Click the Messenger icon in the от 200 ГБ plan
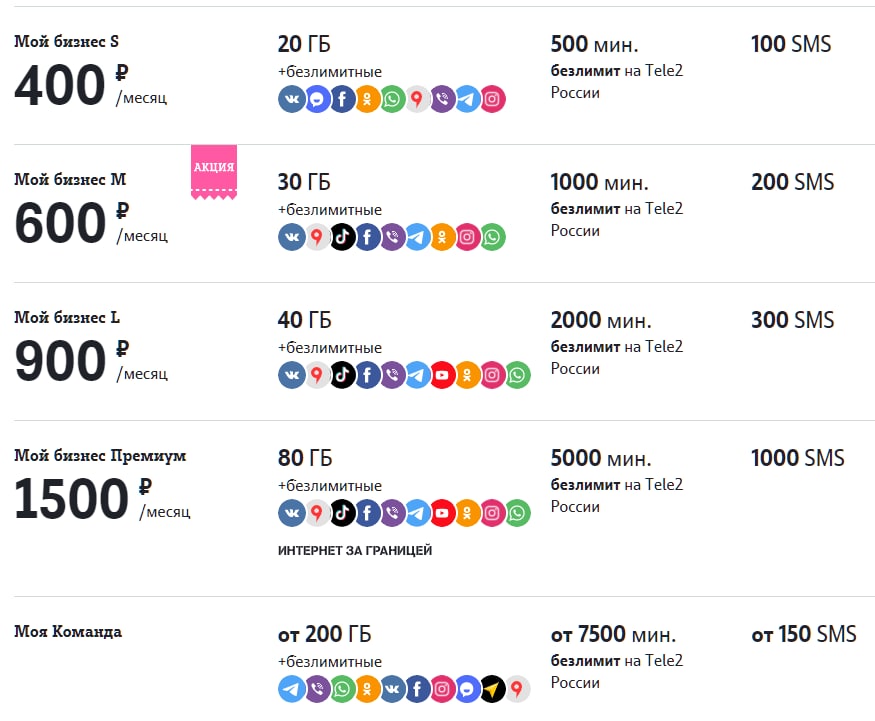 tap(467, 689)
